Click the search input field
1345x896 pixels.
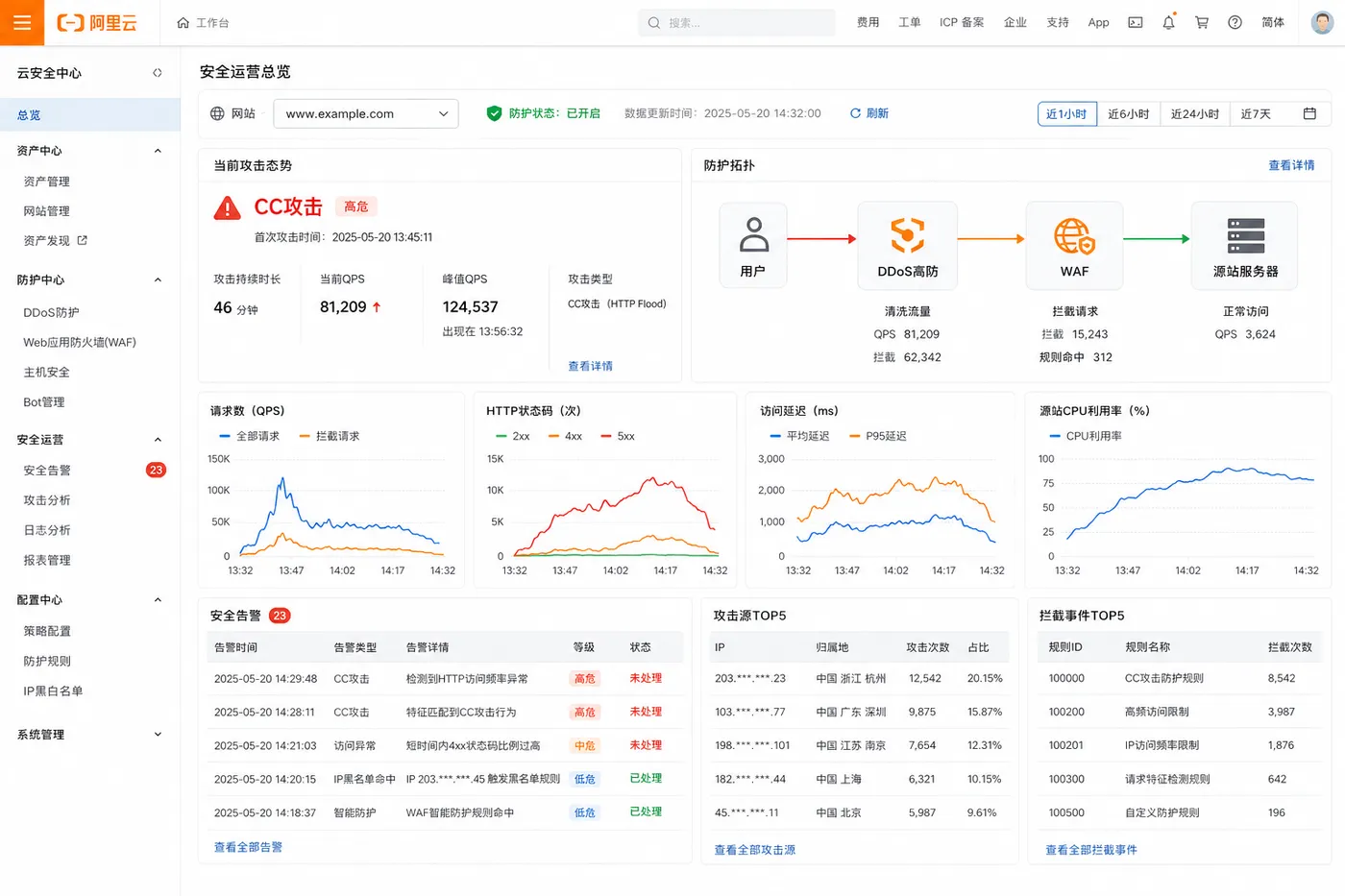(x=737, y=22)
